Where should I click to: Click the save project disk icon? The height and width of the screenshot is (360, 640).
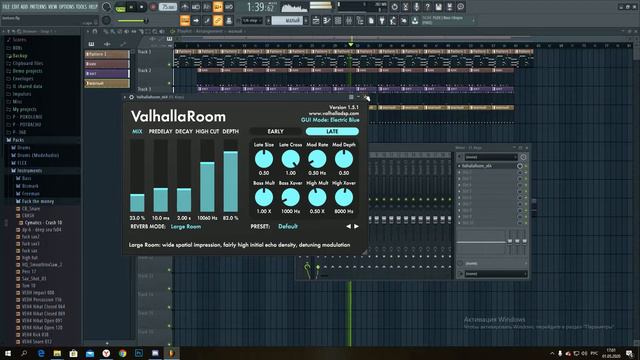pos(438,7)
